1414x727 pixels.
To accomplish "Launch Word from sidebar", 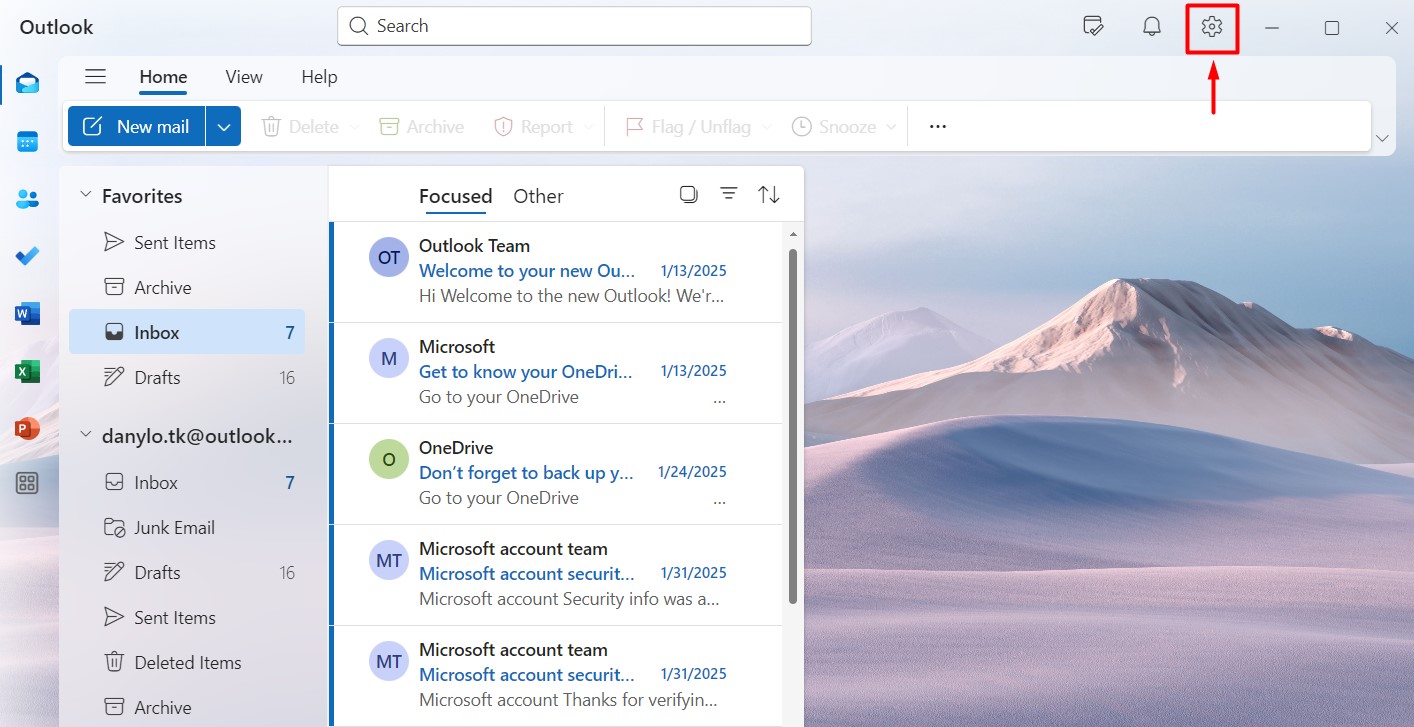I will point(28,314).
